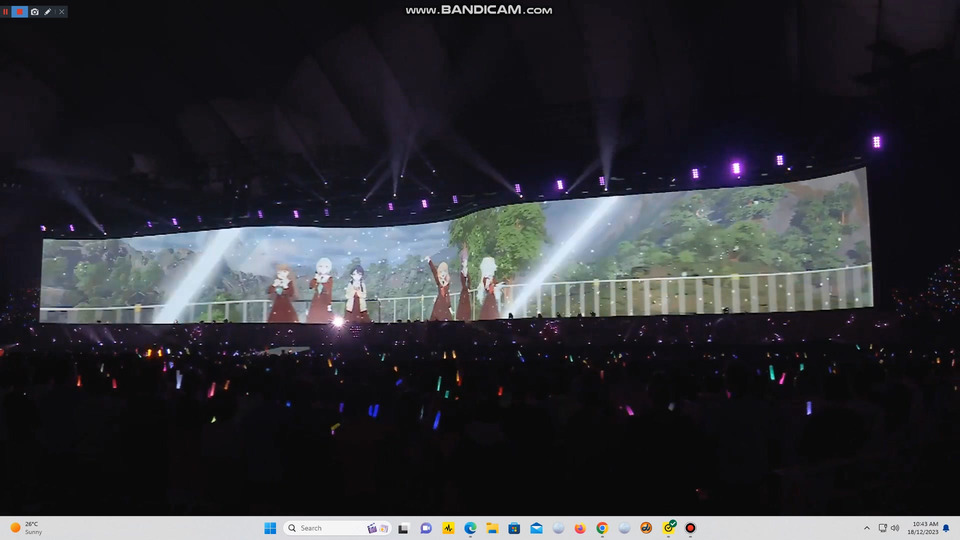This screenshot has height=540, width=960.
Task: Stop the Bandicam recording with red square
Action: point(20,12)
